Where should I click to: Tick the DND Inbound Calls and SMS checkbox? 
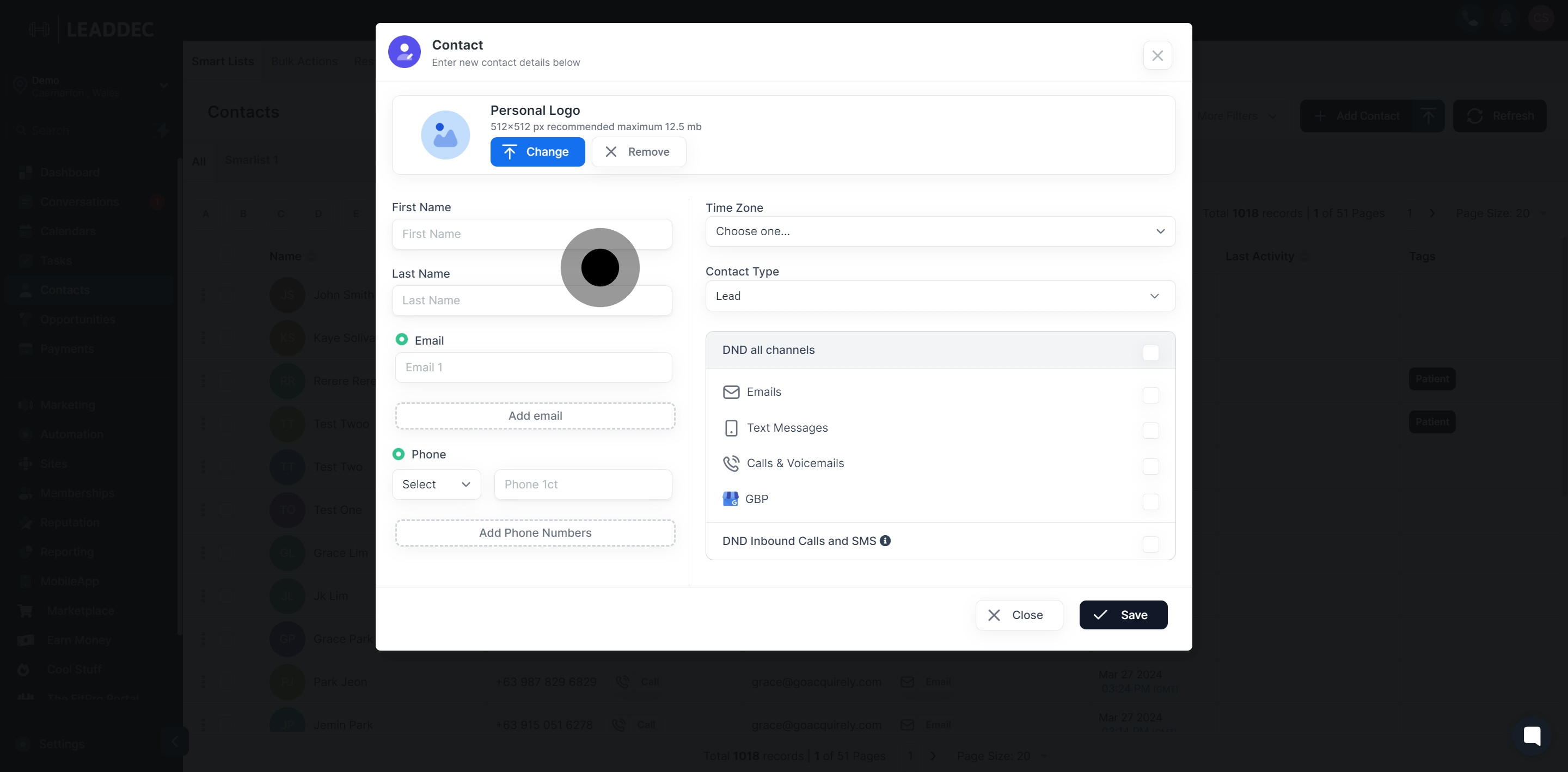1150,544
